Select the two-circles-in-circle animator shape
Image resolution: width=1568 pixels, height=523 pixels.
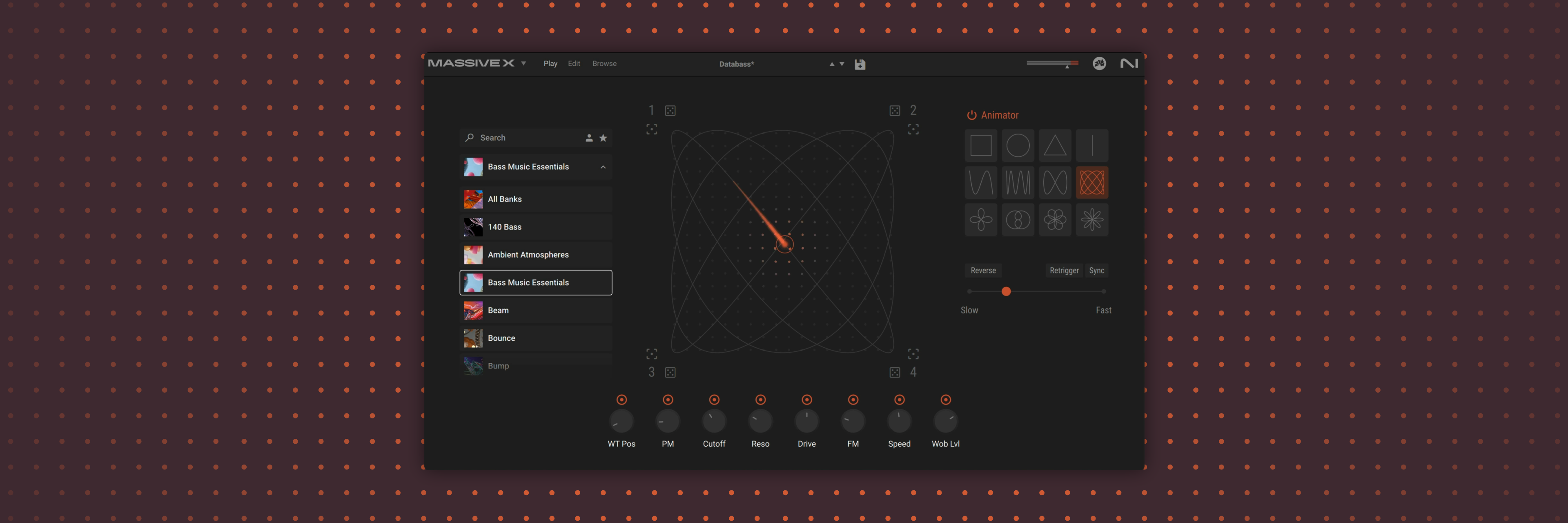[1018, 220]
